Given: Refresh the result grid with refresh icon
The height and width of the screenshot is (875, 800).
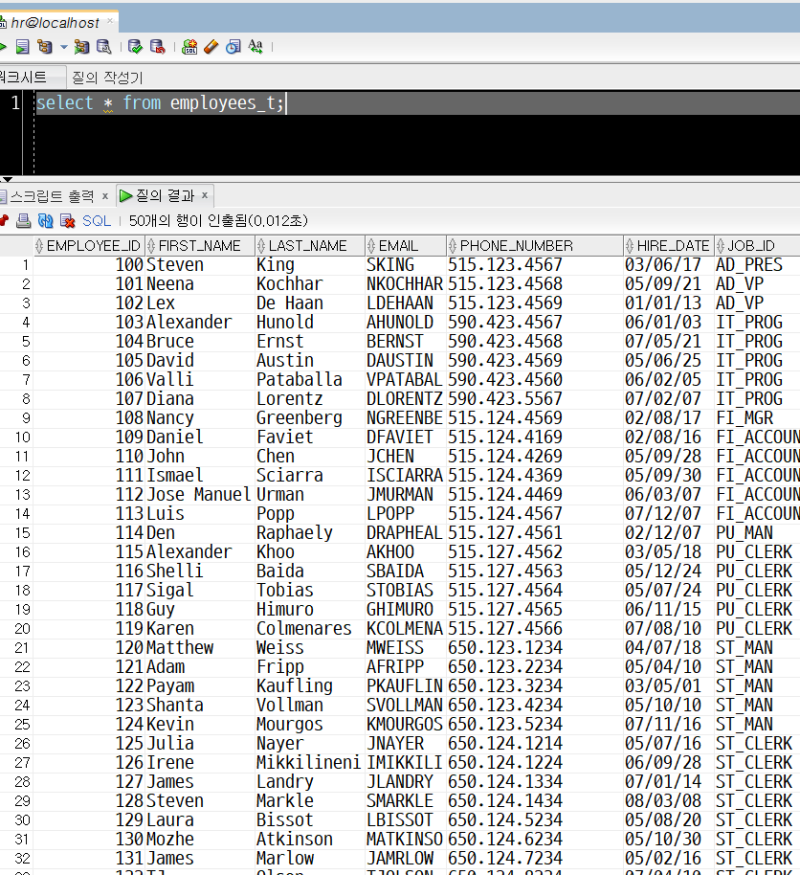Looking at the screenshot, I should [44, 221].
